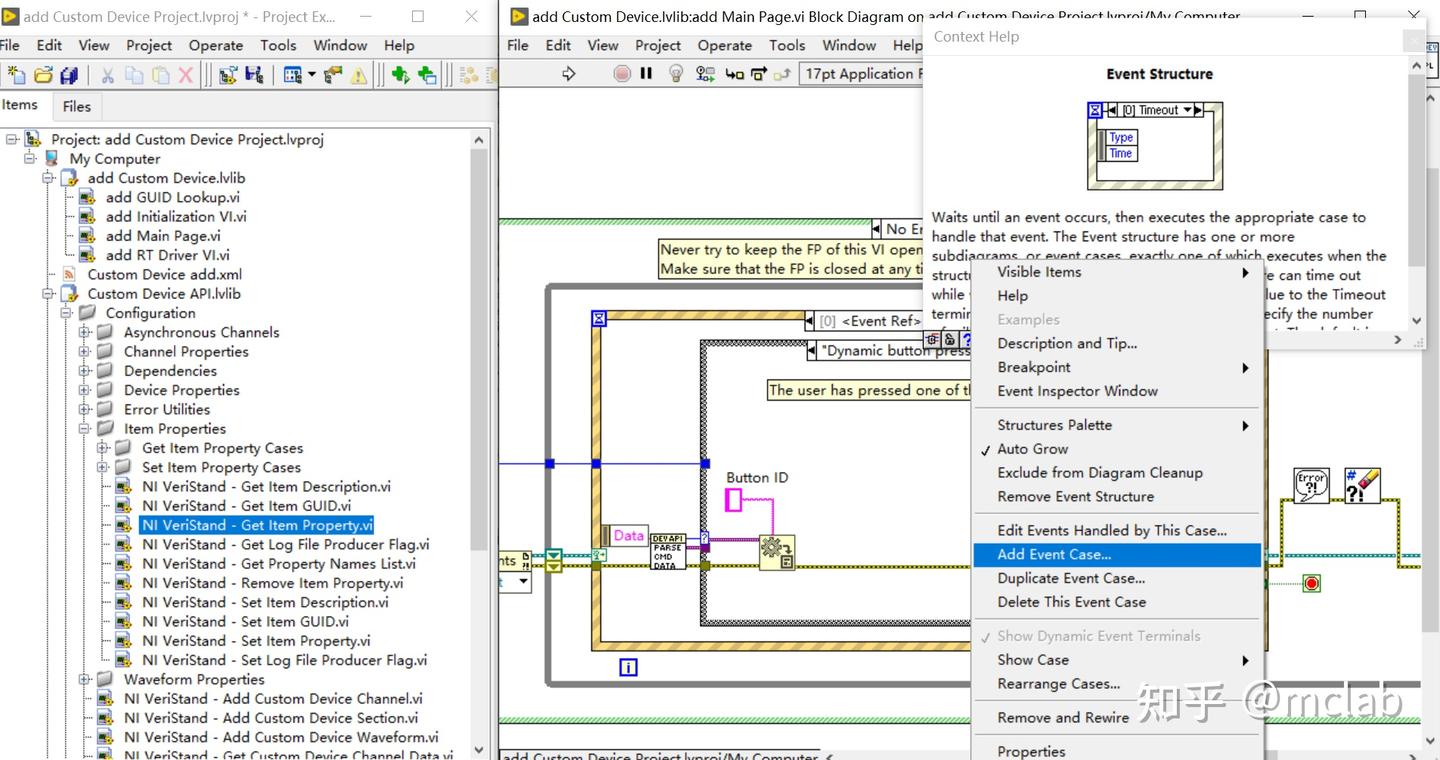Click the New project item icon

[x=17, y=75]
